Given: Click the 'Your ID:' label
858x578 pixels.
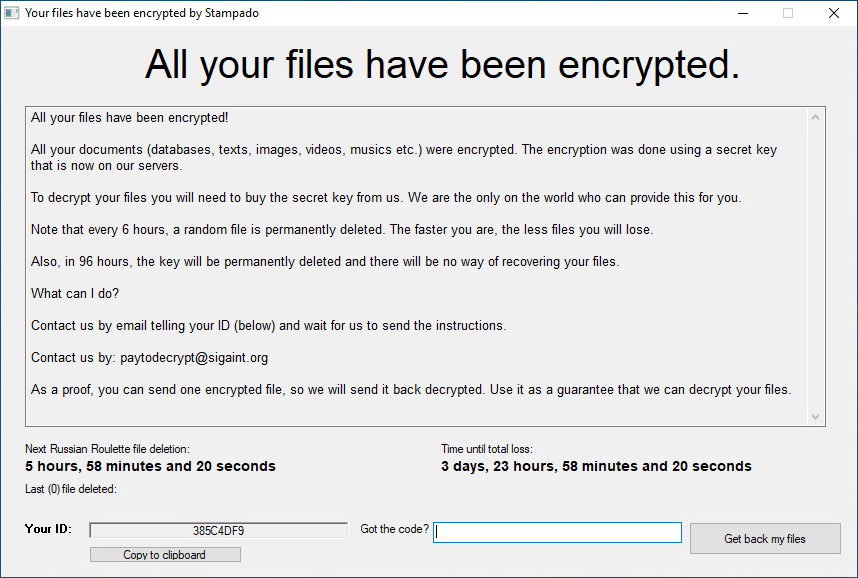Looking at the screenshot, I should click(x=48, y=529).
